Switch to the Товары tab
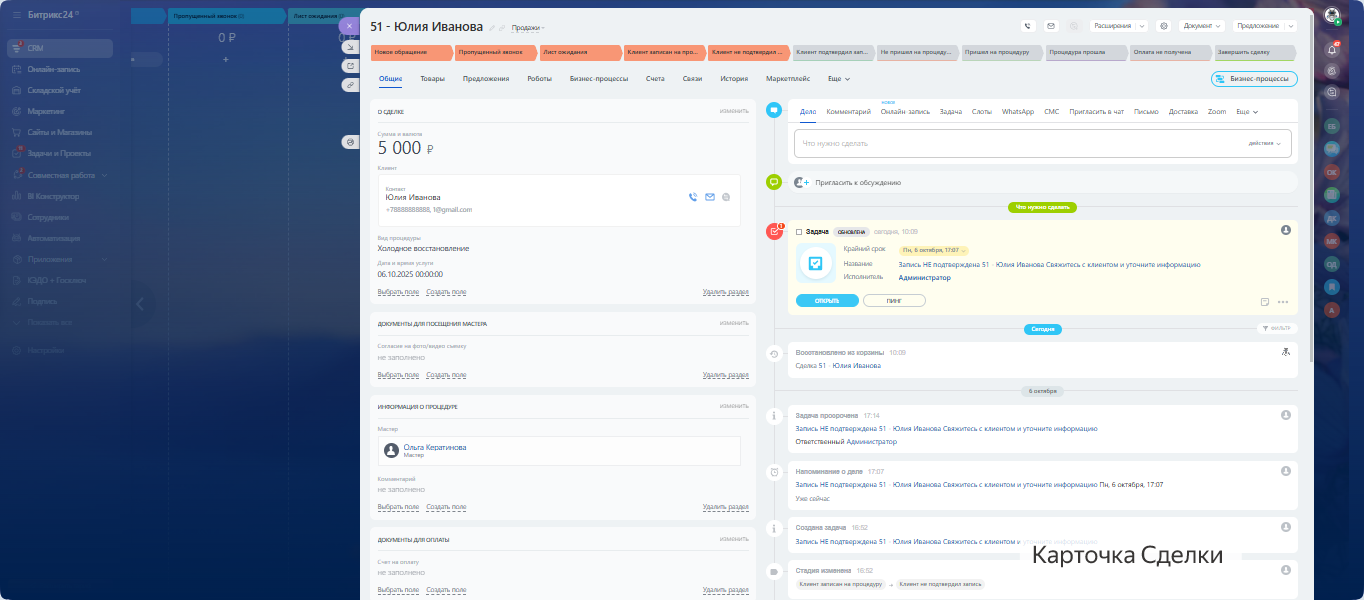This screenshot has height=600, width=1364. click(x=432, y=78)
